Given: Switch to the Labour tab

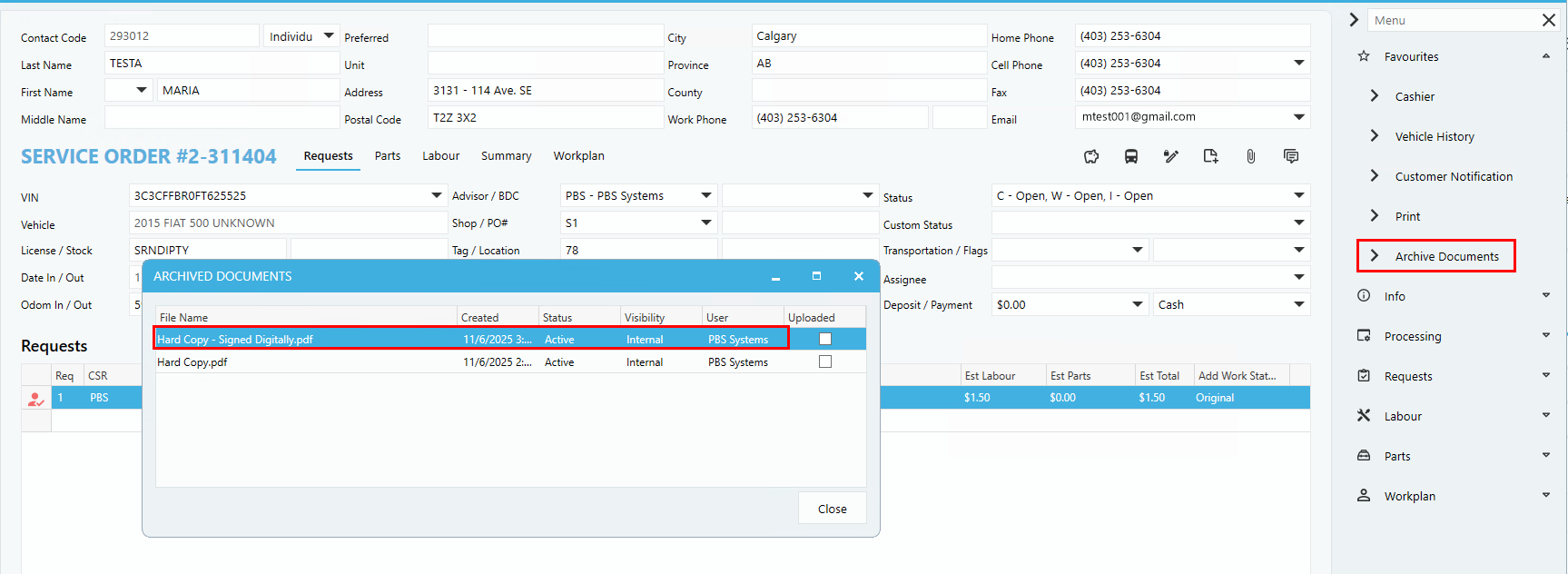Looking at the screenshot, I should 440,156.
